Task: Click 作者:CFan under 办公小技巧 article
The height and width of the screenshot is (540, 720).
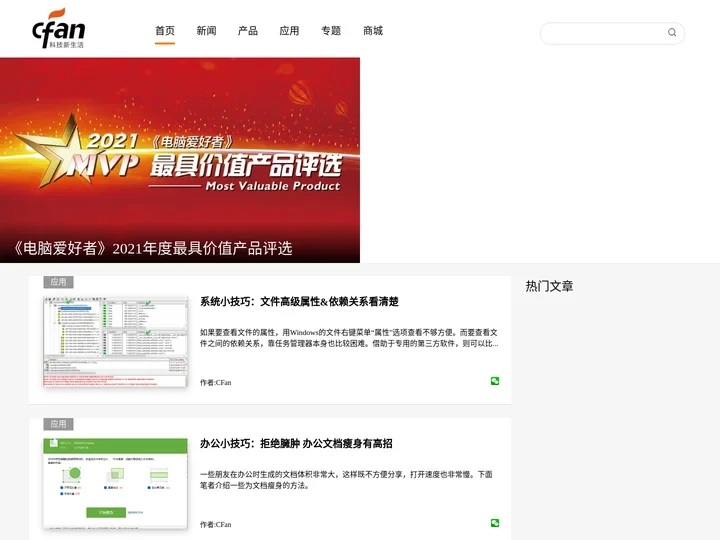Action: pyautogui.click(x=215, y=524)
